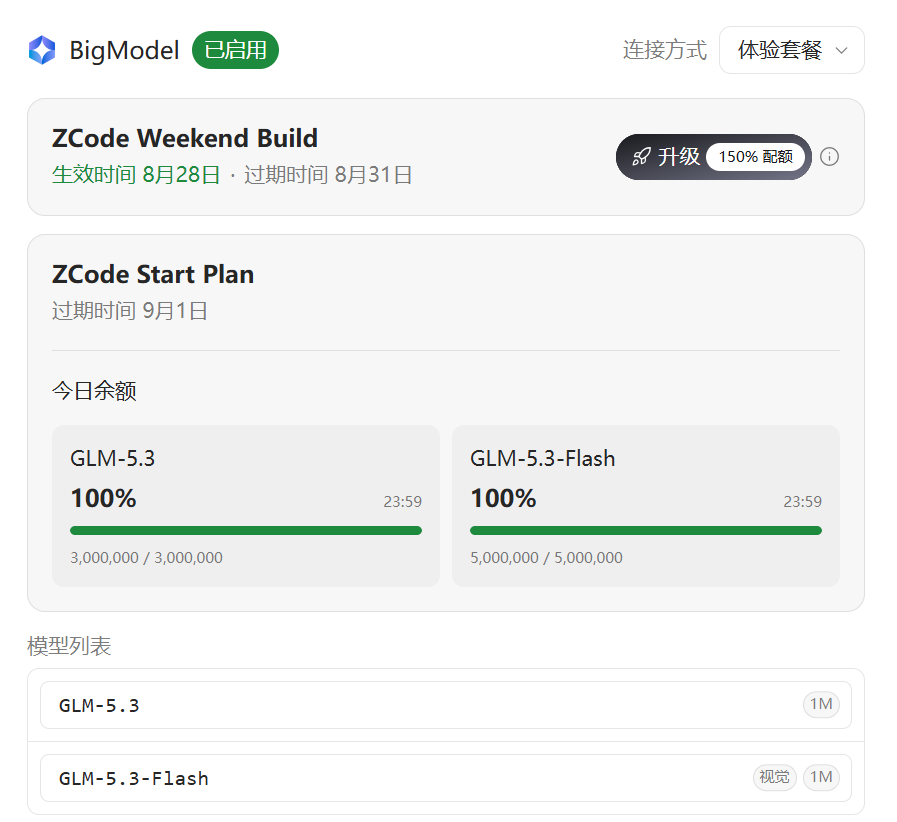Click the 视觉 vision tag on GLM-5.3-Flash

(774, 777)
